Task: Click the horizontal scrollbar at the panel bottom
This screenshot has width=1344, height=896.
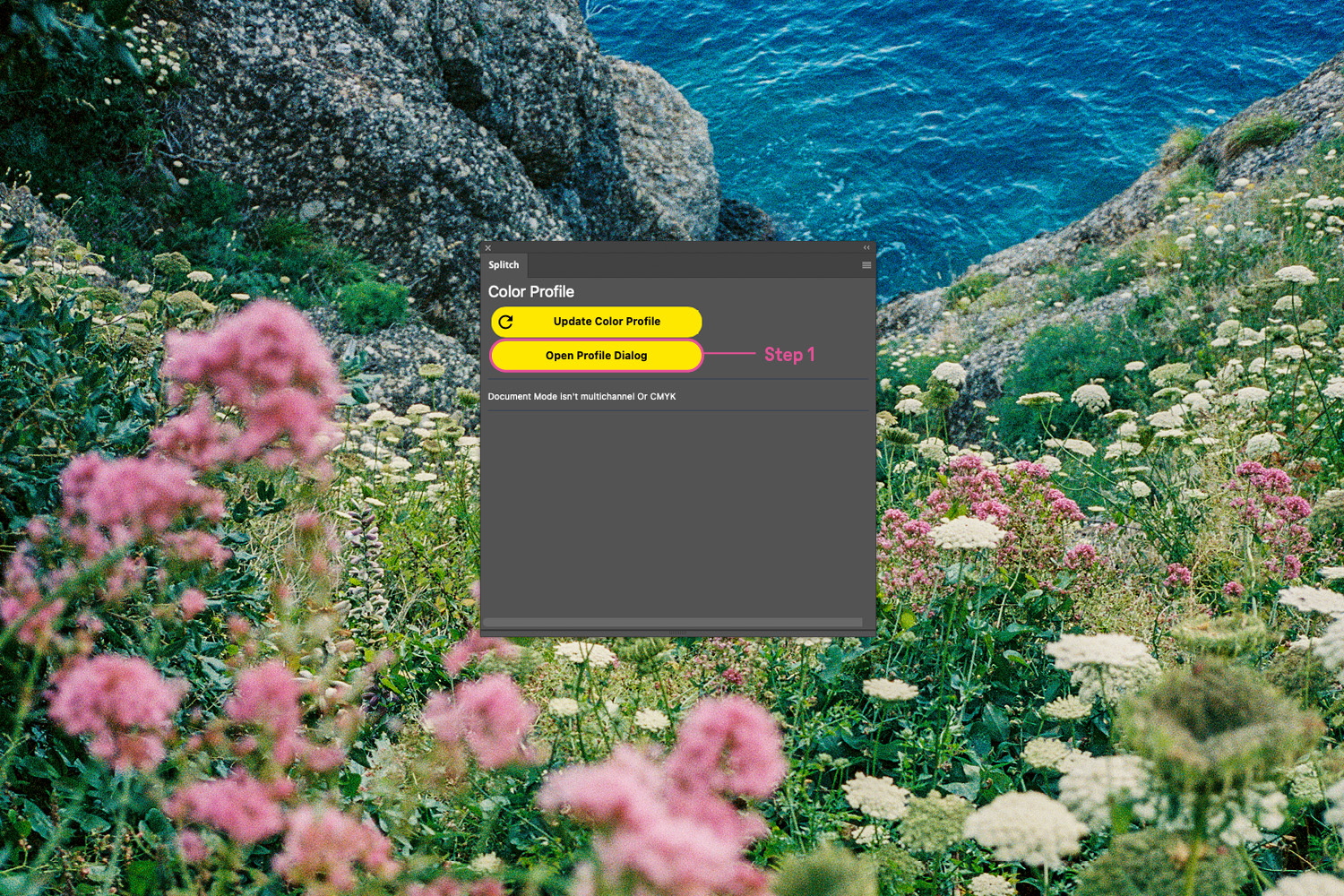Action: [x=672, y=622]
